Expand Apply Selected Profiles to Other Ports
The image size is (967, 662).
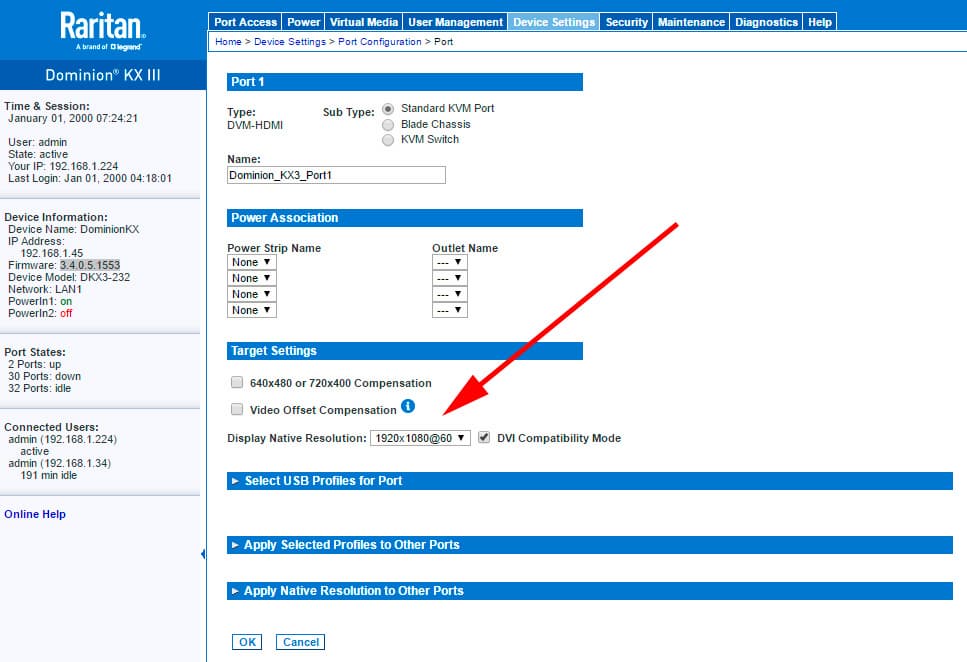pyautogui.click(x=590, y=545)
